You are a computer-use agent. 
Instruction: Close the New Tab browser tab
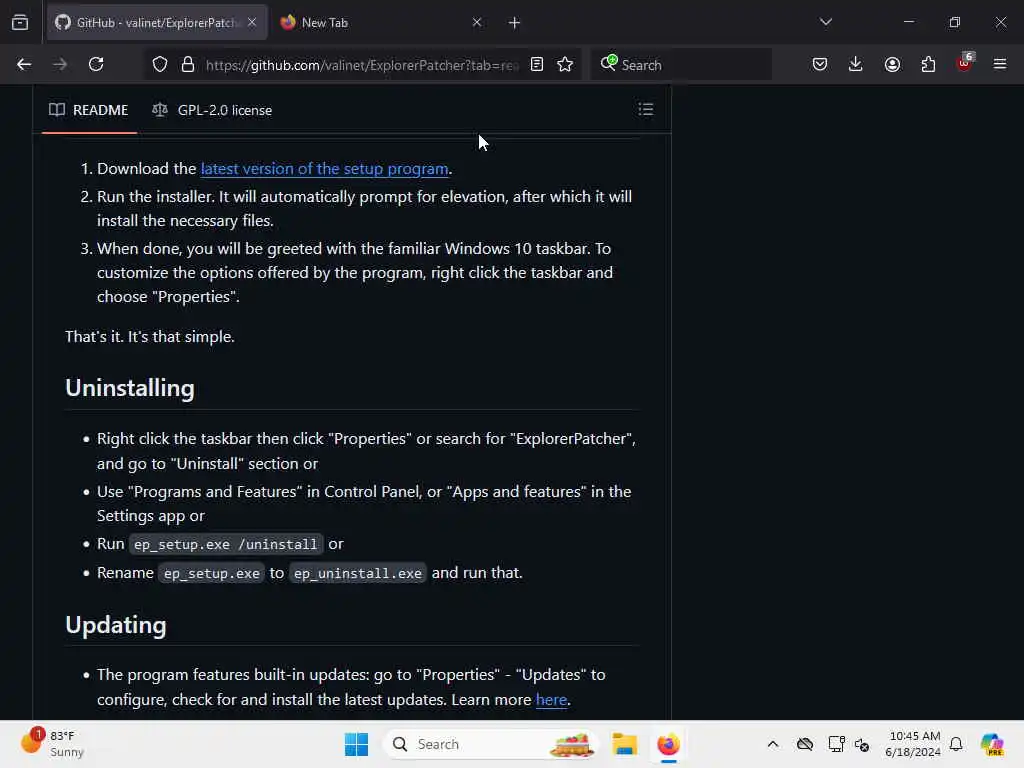[x=477, y=22]
